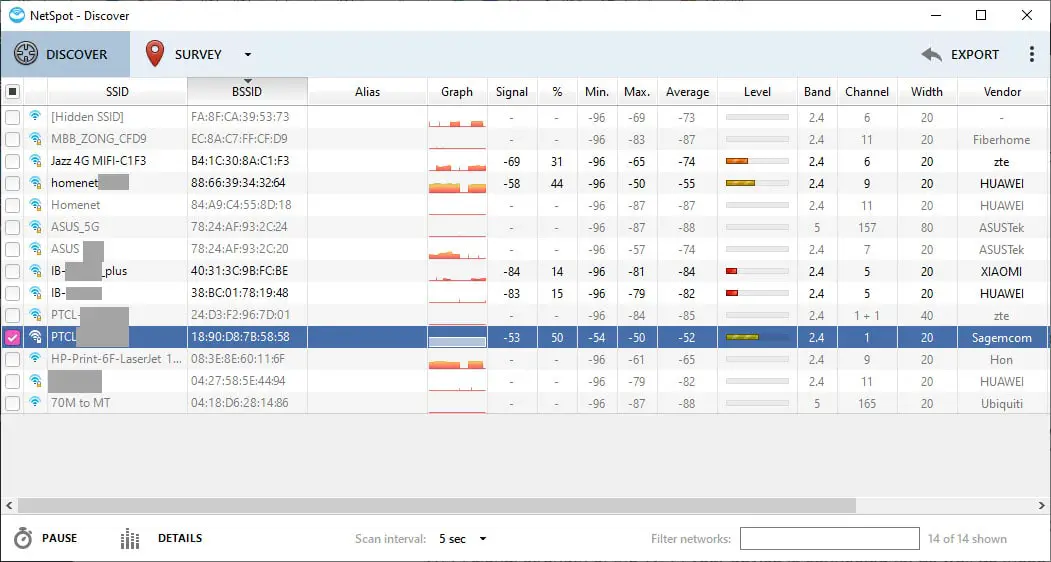Viewport: 1051px width, 562px height.
Task: Expand the Survey dropdown arrow
Action: (x=248, y=55)
